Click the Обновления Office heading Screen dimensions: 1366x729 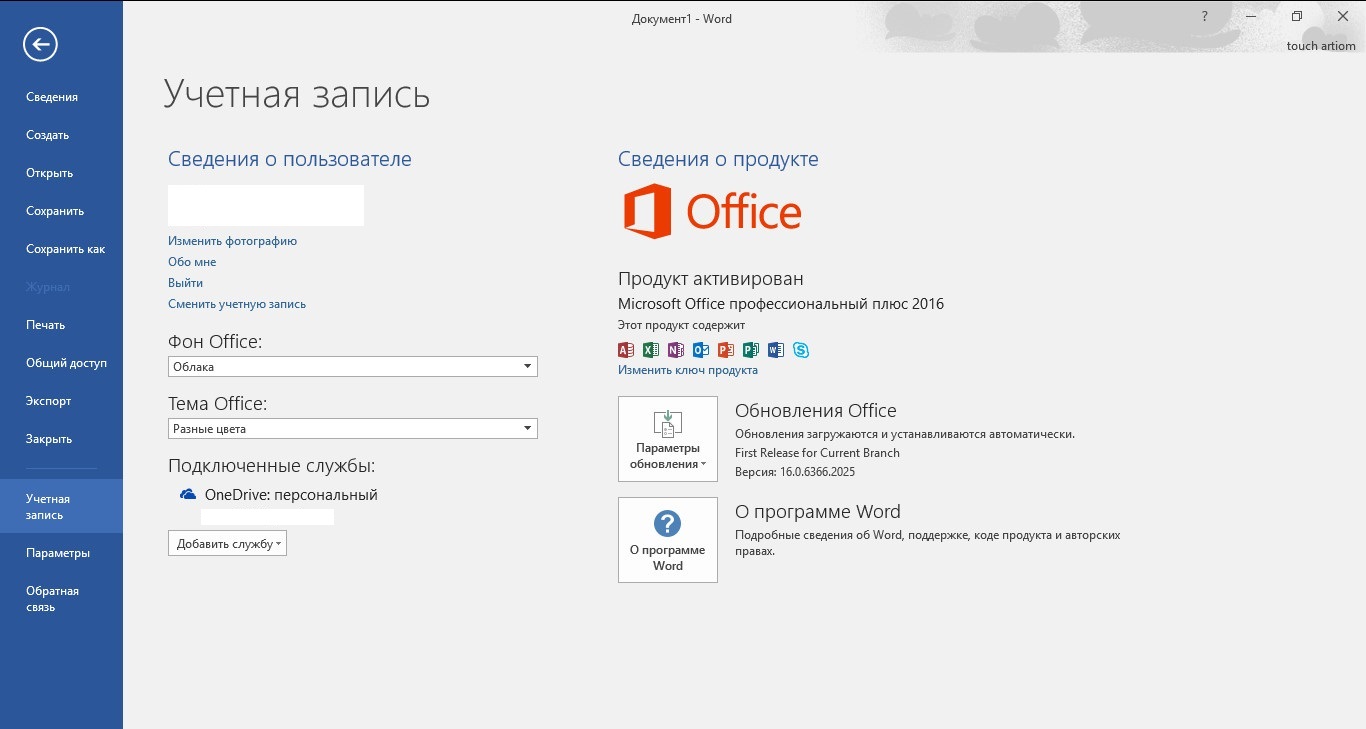816,411
